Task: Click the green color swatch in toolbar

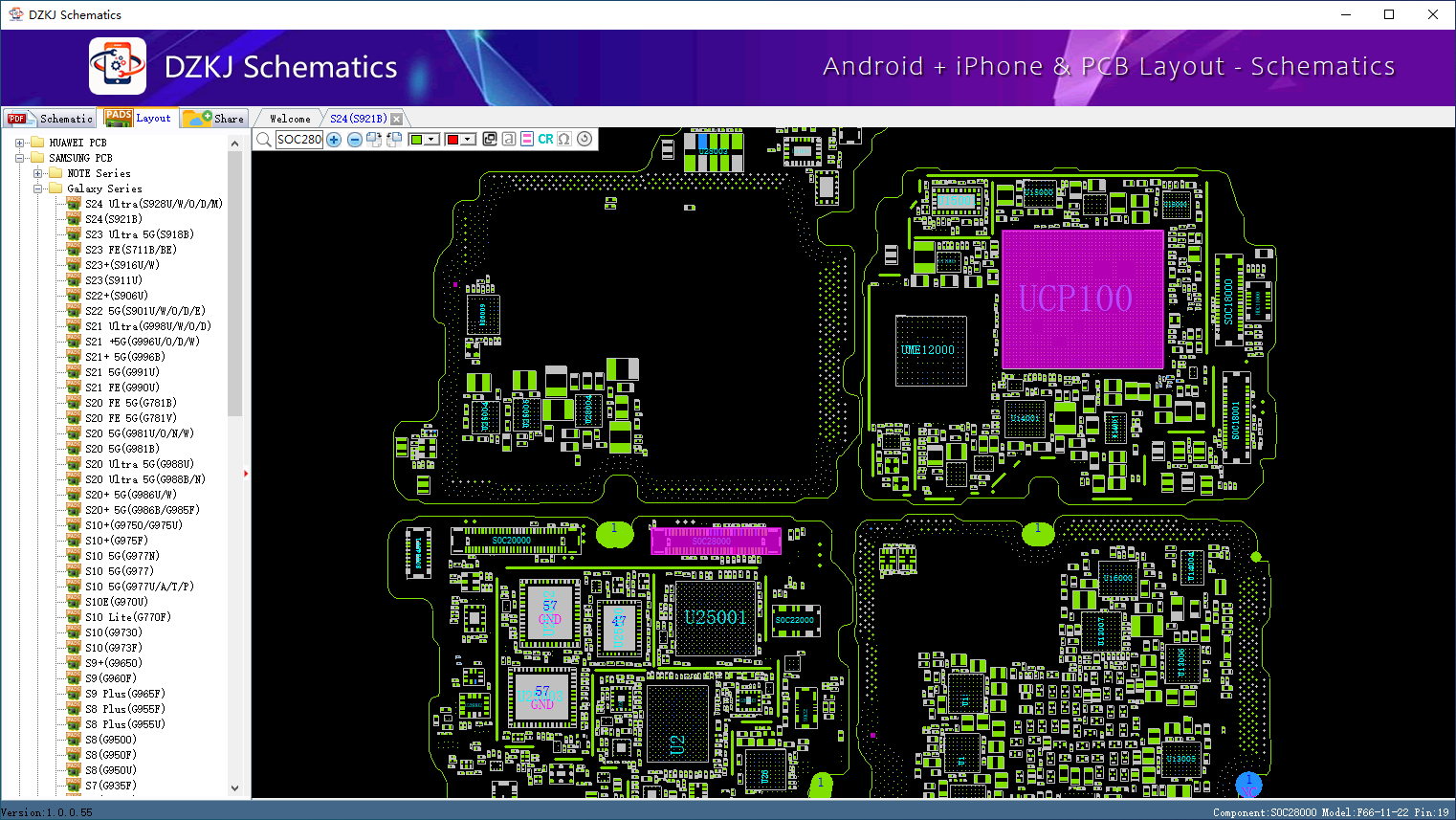Action: [417, 140]
